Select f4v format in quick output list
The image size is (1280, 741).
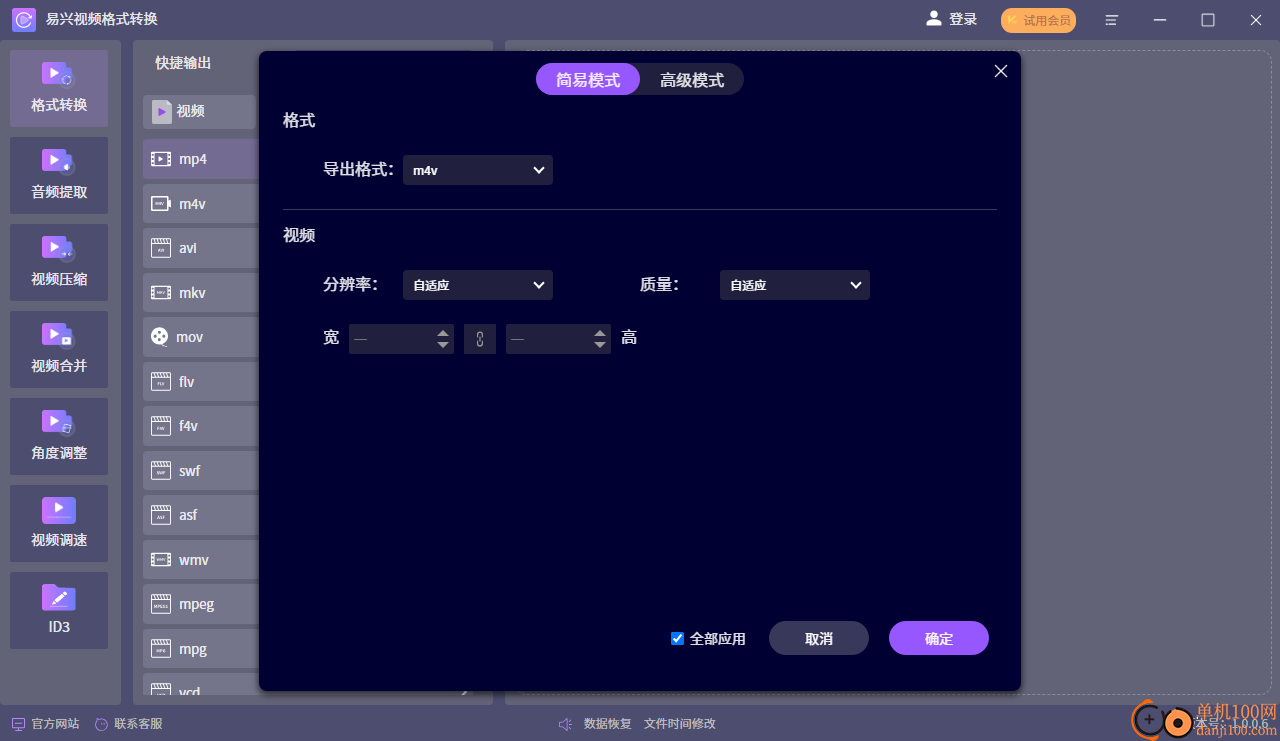[200, 426]
